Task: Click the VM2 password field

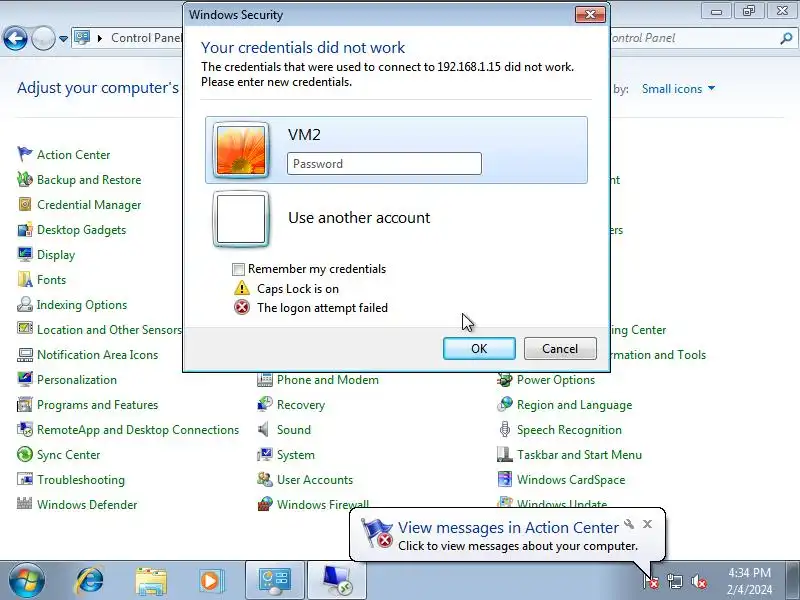Action: [384, 164]
